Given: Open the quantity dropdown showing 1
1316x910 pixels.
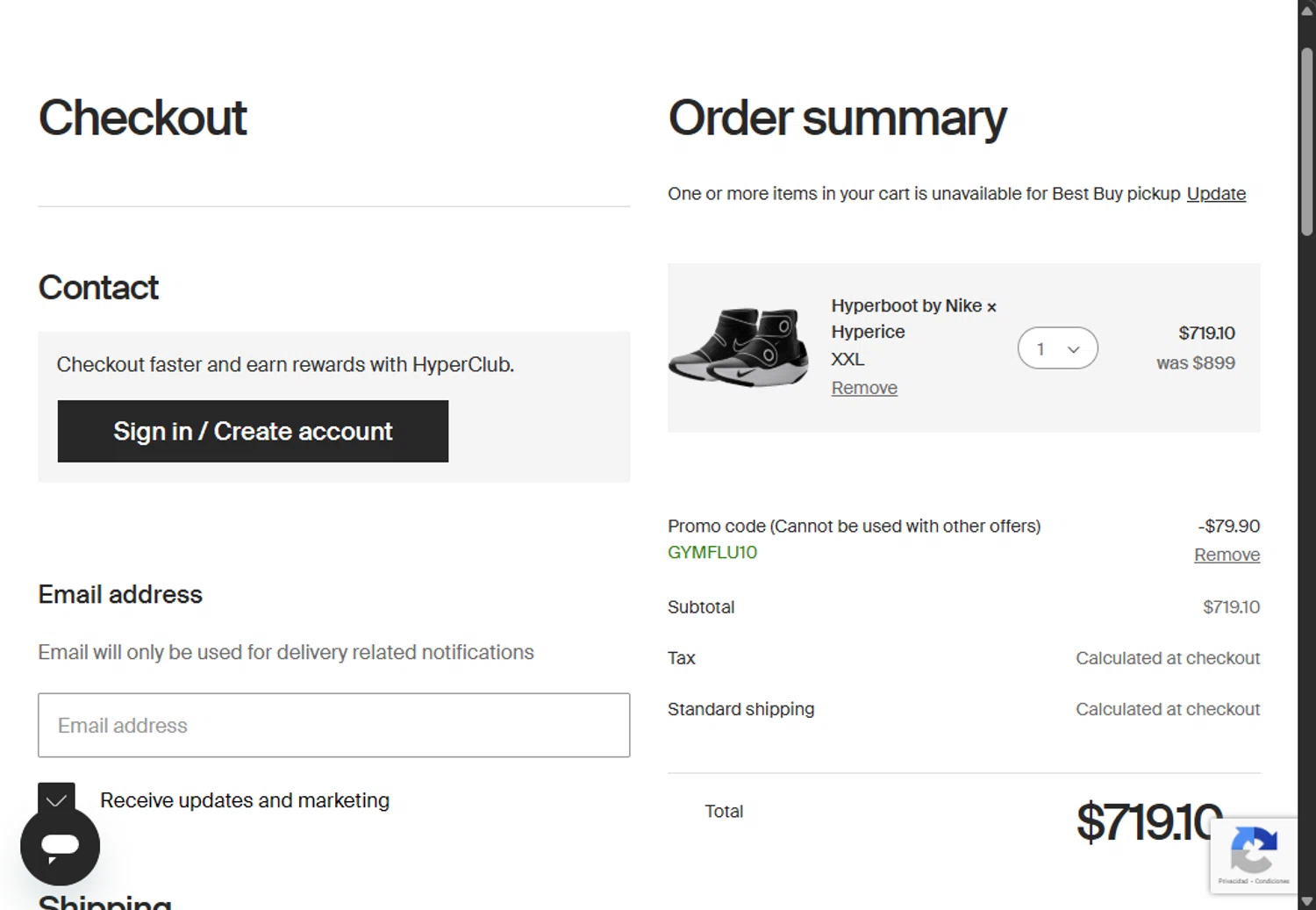Looking at the screenshot, I should point(1057,348).
